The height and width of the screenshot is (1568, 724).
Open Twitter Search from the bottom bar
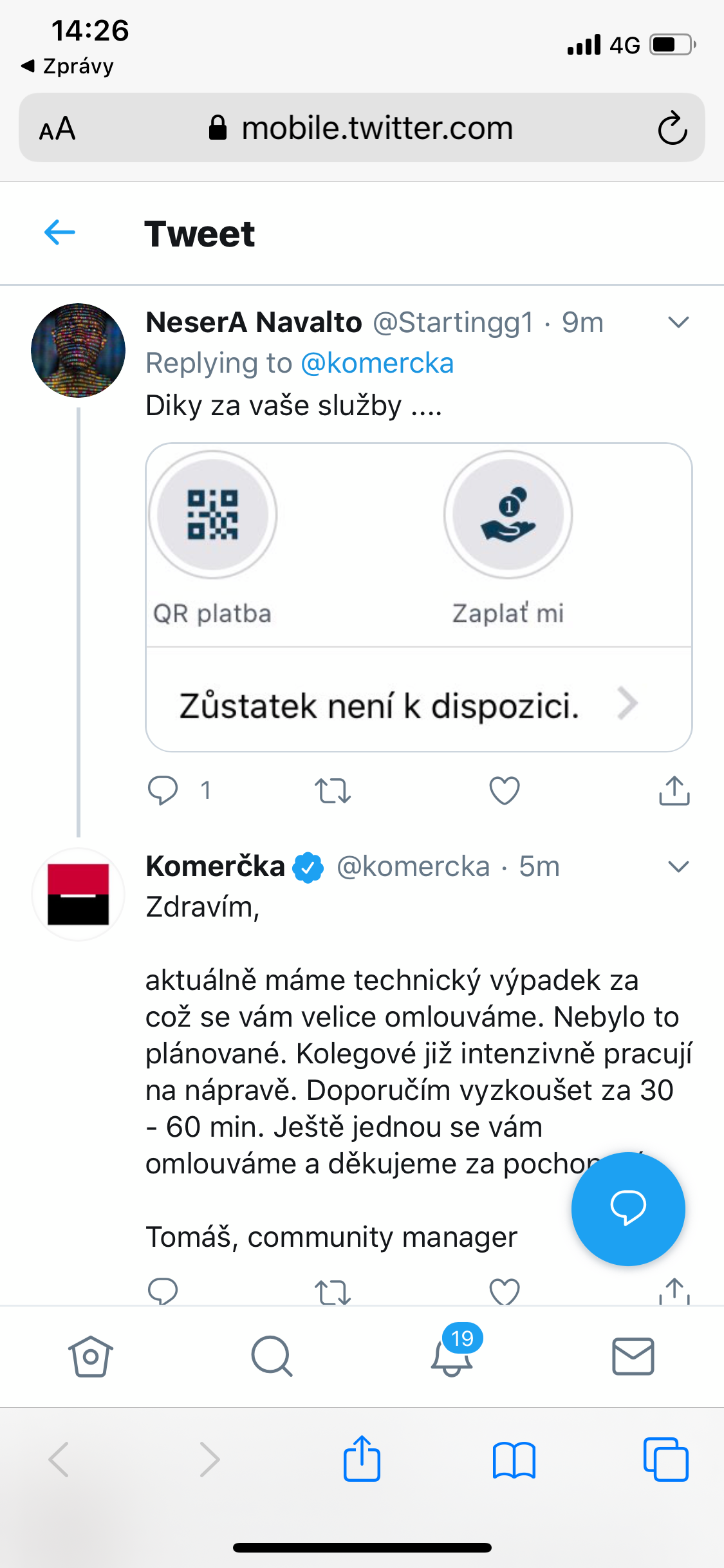click(272, 1356)
